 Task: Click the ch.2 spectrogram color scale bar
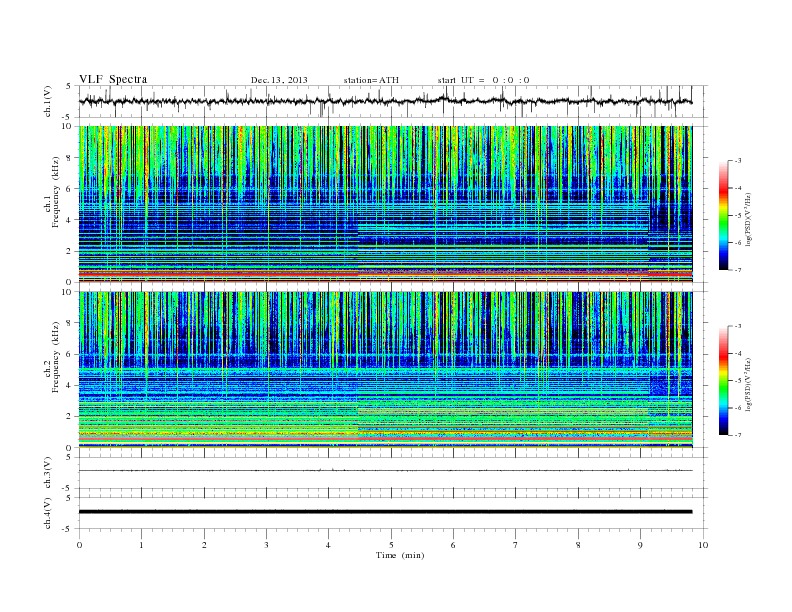[x=724, y=380]
